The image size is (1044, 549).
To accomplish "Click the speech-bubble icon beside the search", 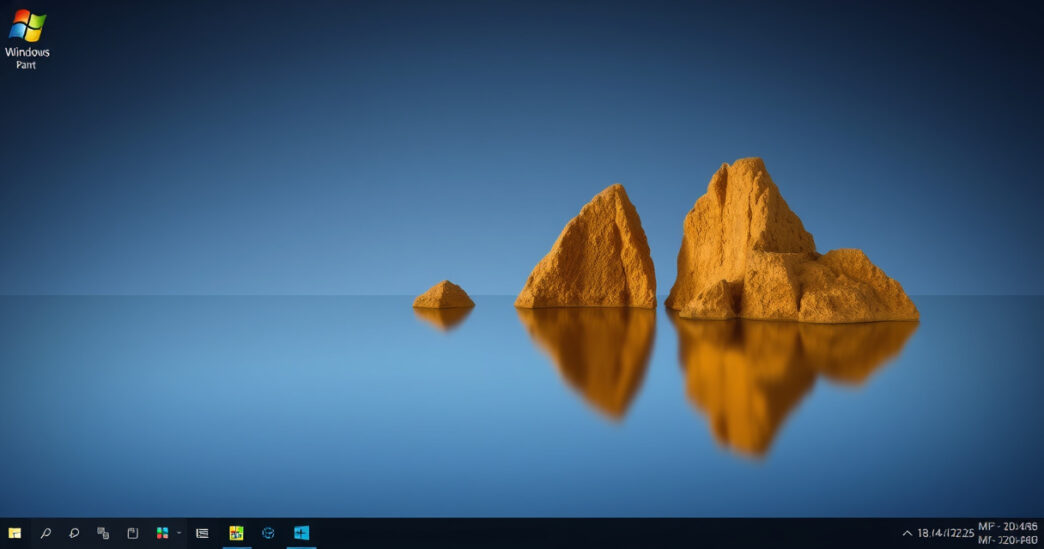I will [74, 533].
